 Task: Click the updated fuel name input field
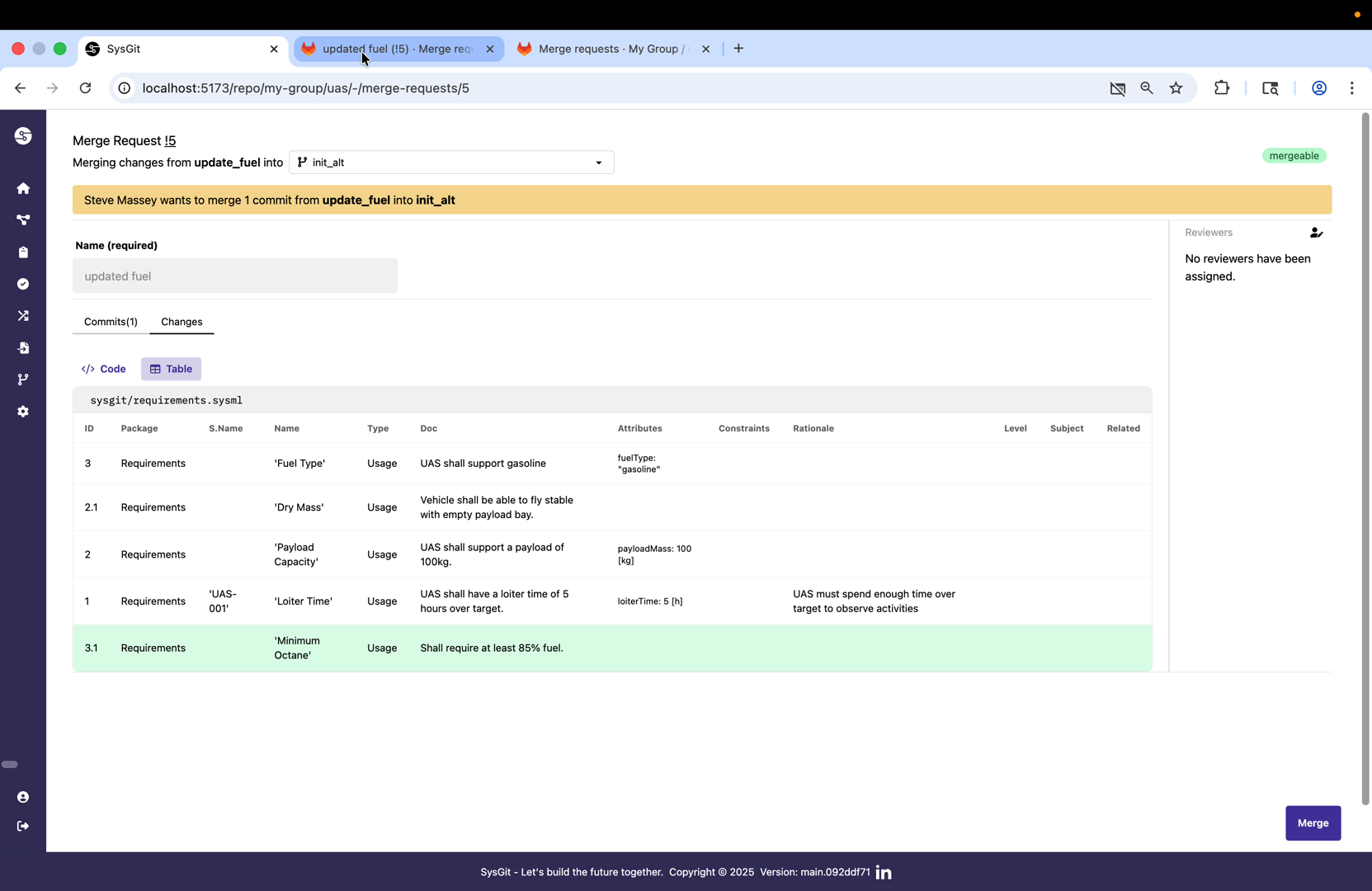coord(235,276)
